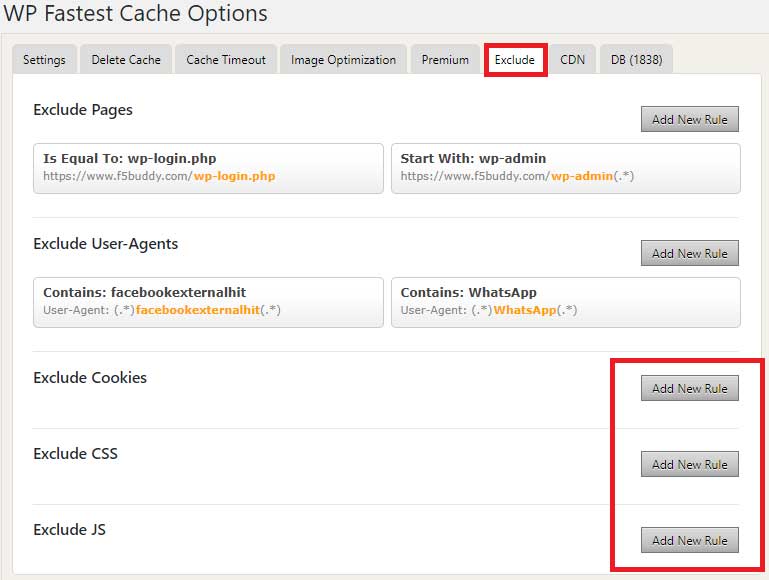Image resolution: width=769 pixels, height=580 pixels.
Task: Click the orange wp-admin URL text
Action: tap(582, 176)
